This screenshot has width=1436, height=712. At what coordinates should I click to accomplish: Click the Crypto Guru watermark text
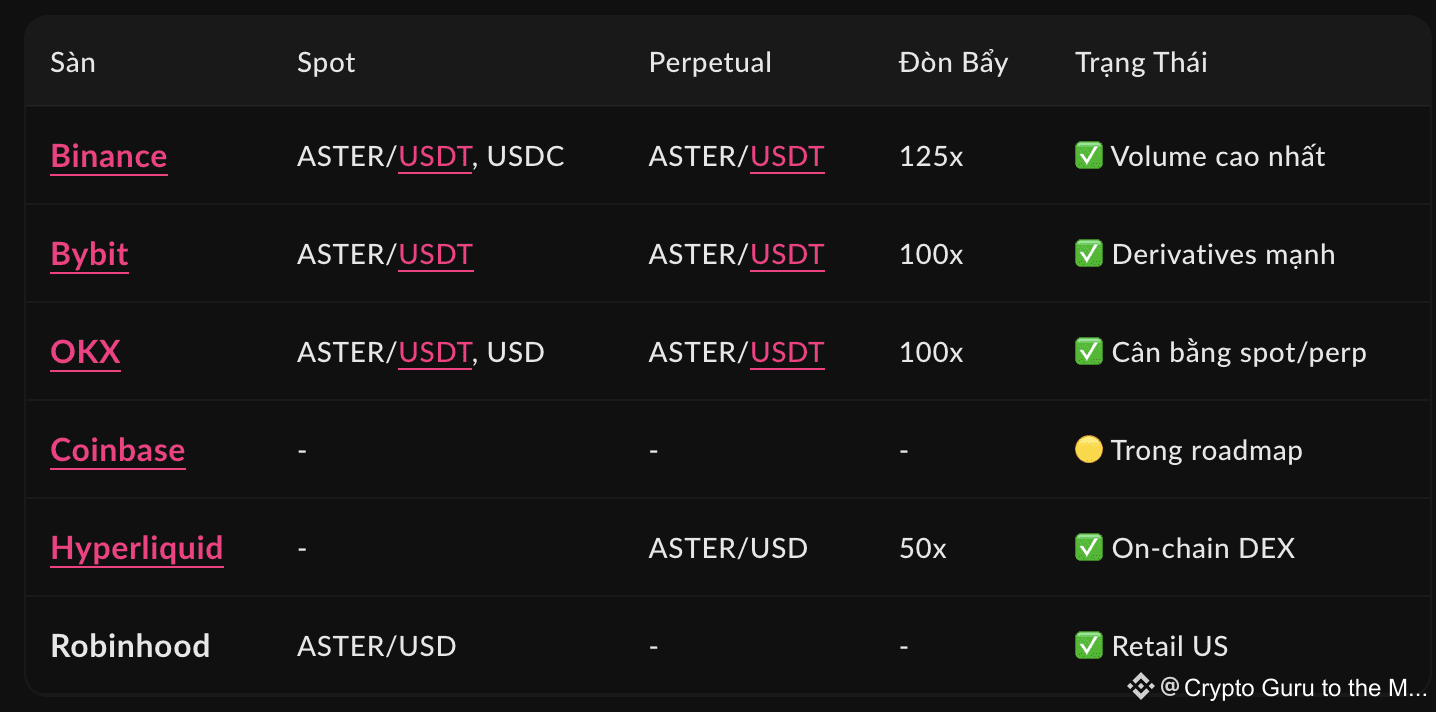pos(1304,688)
